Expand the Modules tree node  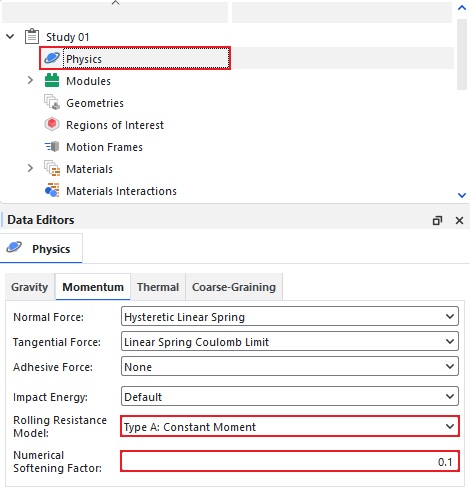[30, 80]
